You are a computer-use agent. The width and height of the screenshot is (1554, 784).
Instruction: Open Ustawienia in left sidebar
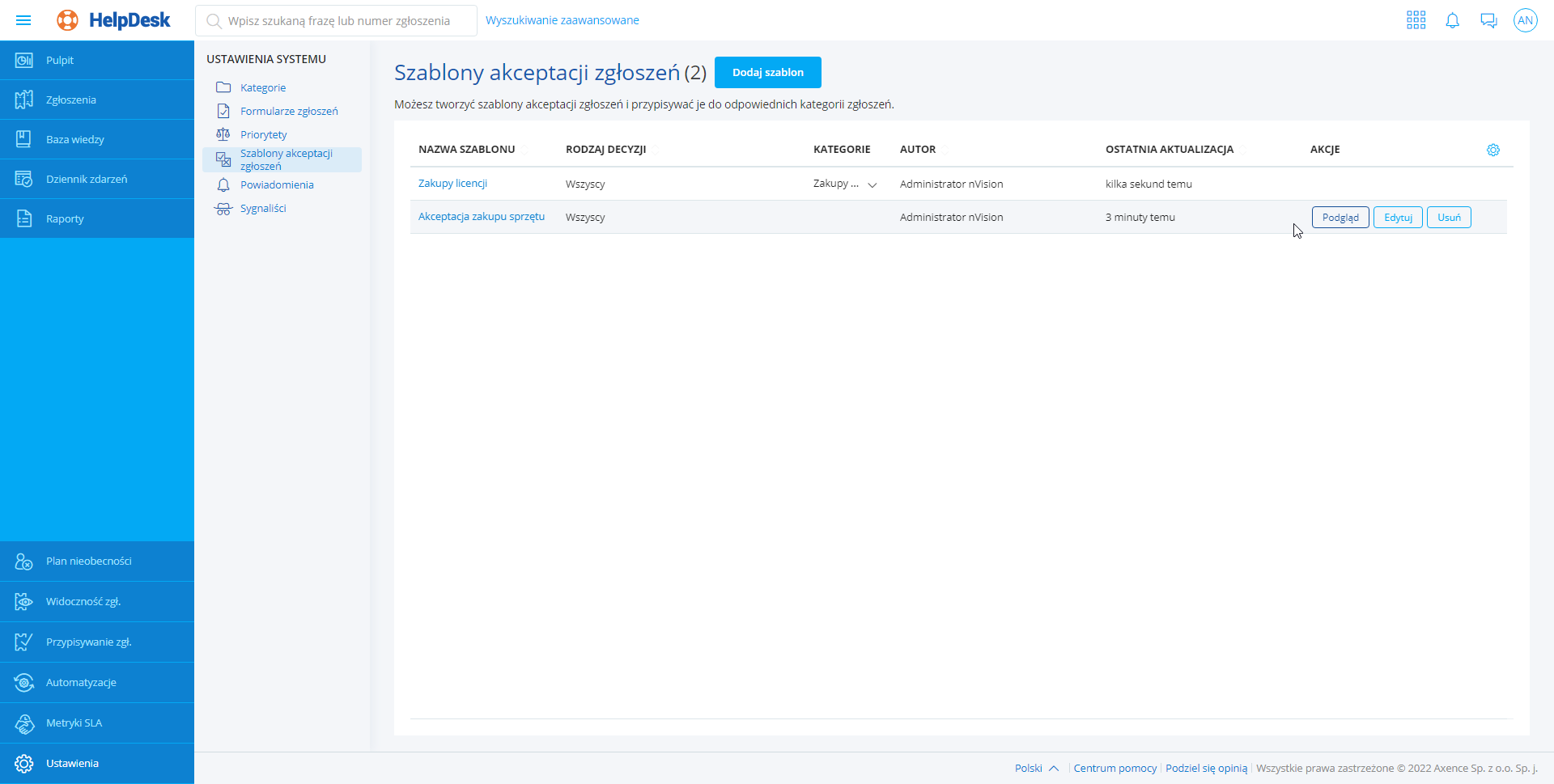point(72,763)
